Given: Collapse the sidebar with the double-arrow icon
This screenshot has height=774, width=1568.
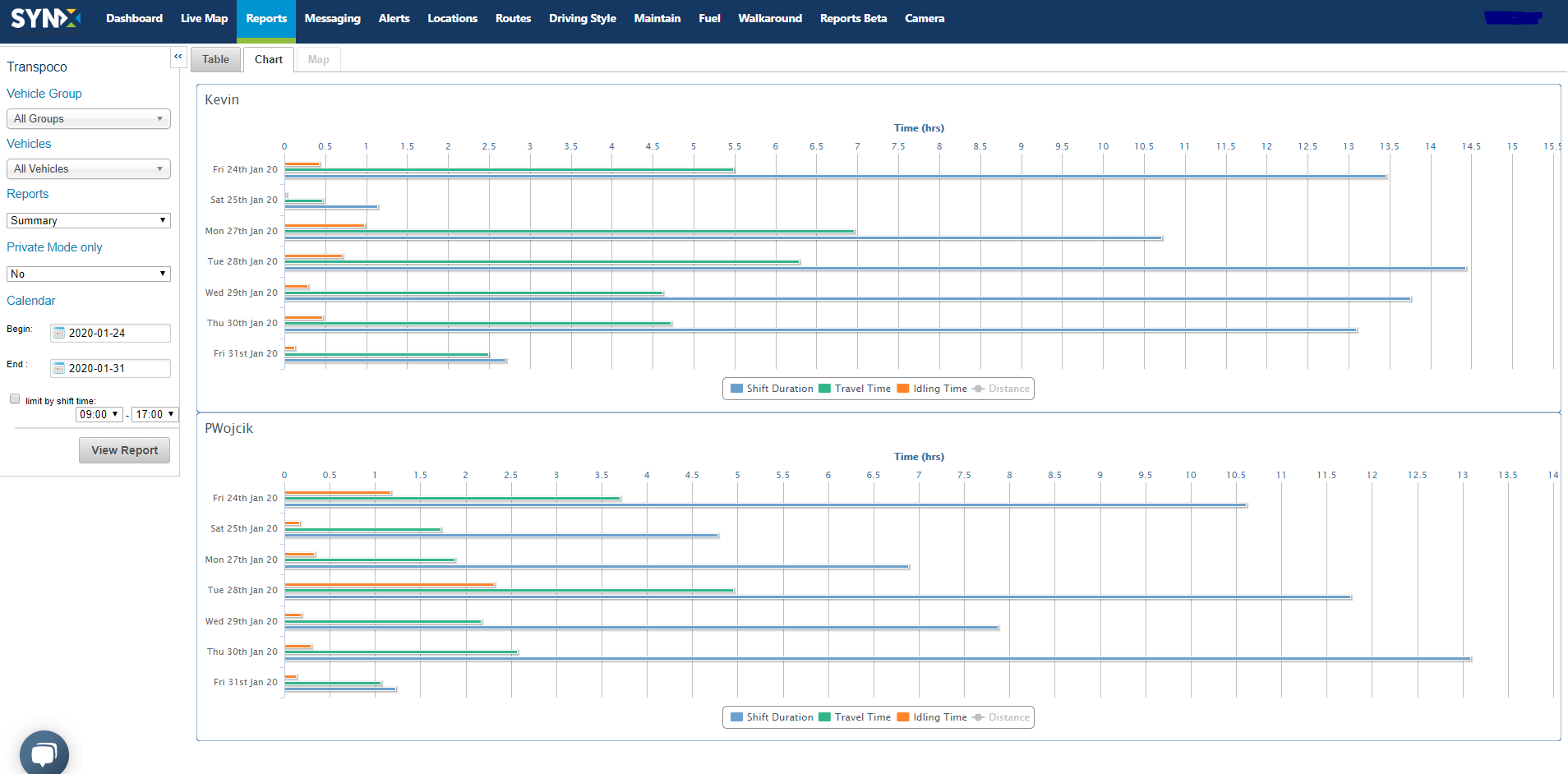Looking at the screenshot, I should point(178,57).
